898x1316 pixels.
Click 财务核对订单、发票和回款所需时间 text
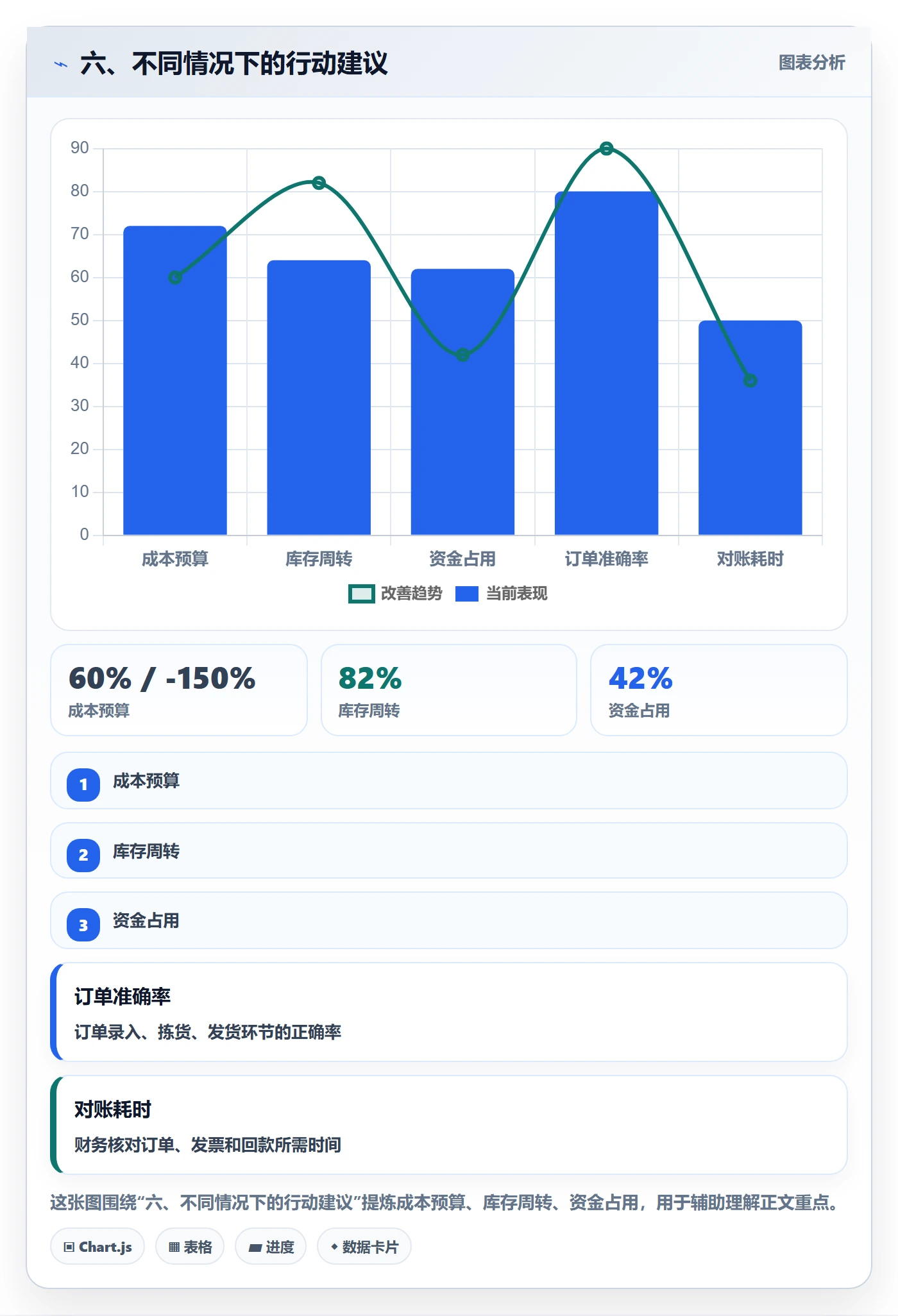click(208, 1145)
